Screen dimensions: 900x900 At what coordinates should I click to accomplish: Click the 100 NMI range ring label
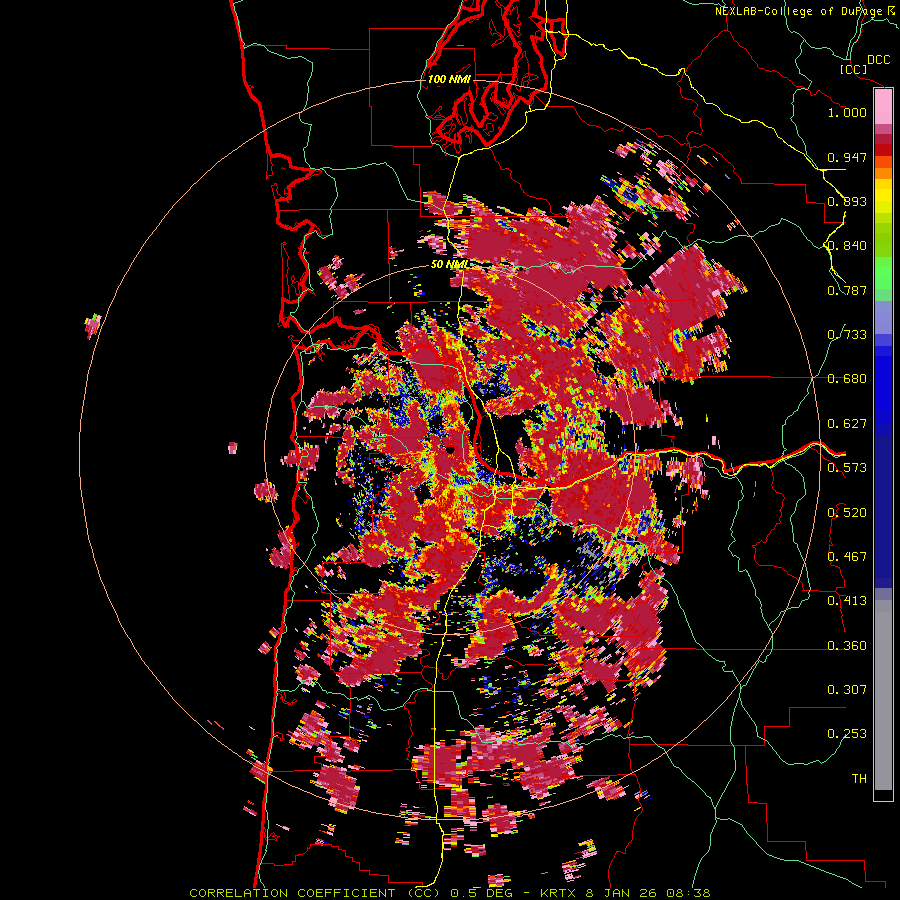click(x=449, y=79)
